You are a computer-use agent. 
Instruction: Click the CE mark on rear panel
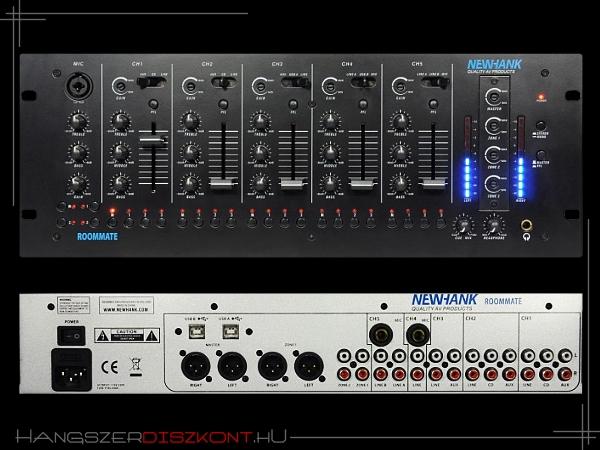click(x=109, y=367)
